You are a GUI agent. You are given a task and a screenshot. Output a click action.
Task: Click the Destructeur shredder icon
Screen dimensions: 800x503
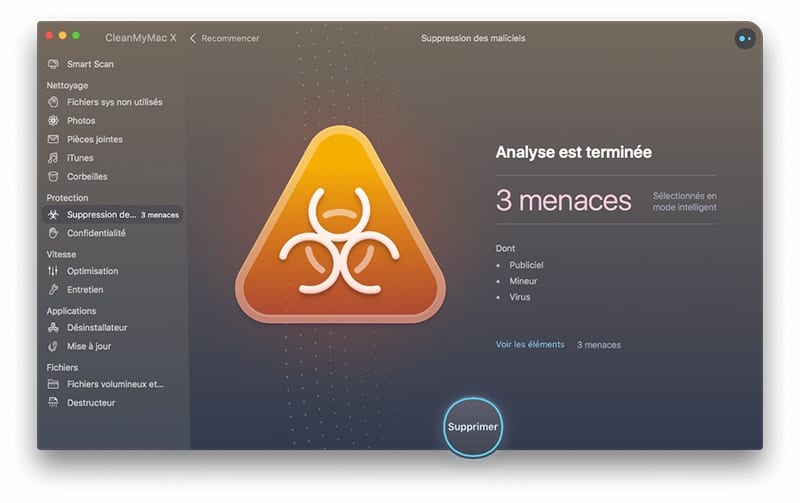point(53,403)
